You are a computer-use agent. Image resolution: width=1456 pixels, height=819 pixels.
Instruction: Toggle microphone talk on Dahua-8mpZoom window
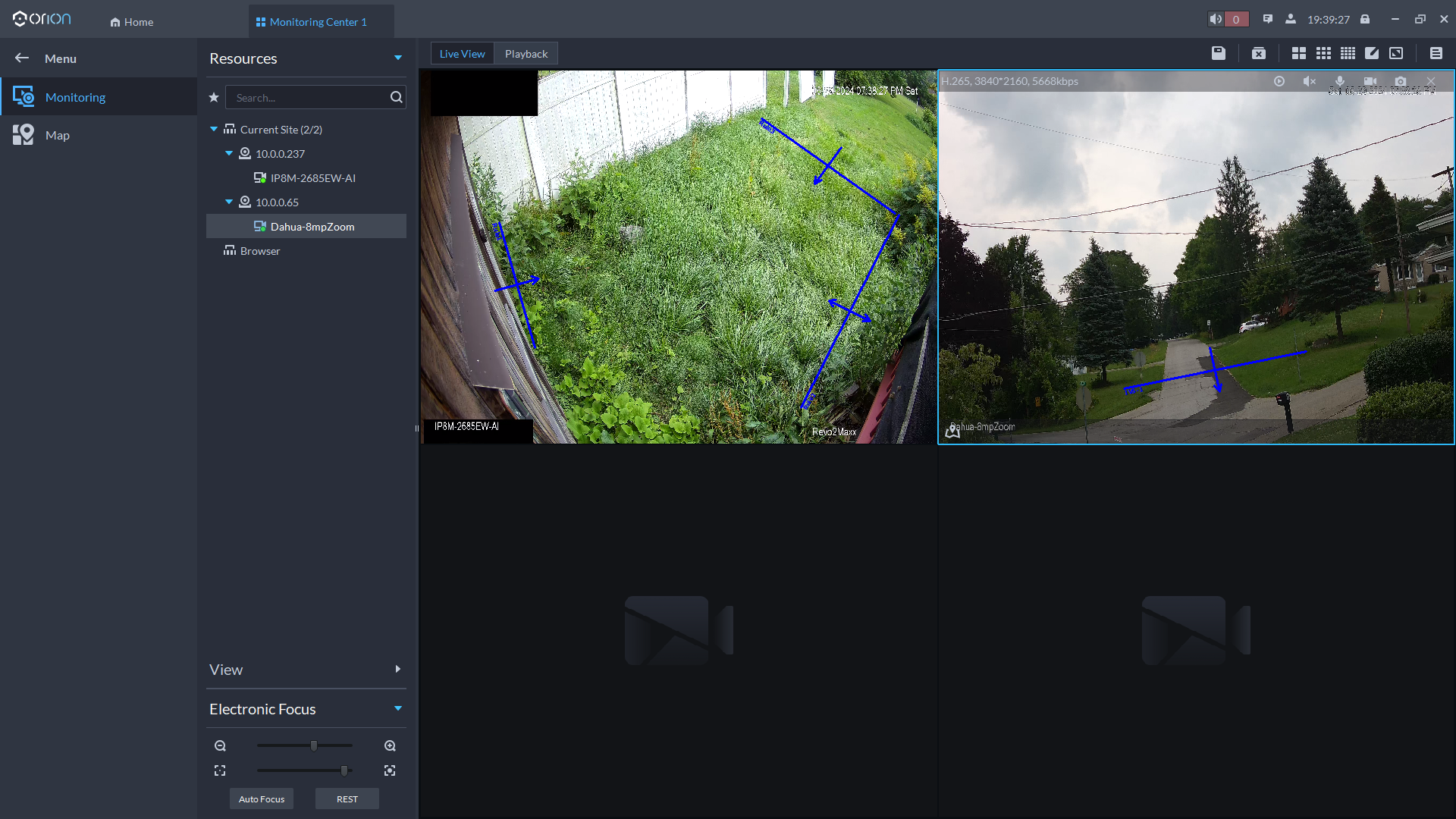pos(1340,81)
